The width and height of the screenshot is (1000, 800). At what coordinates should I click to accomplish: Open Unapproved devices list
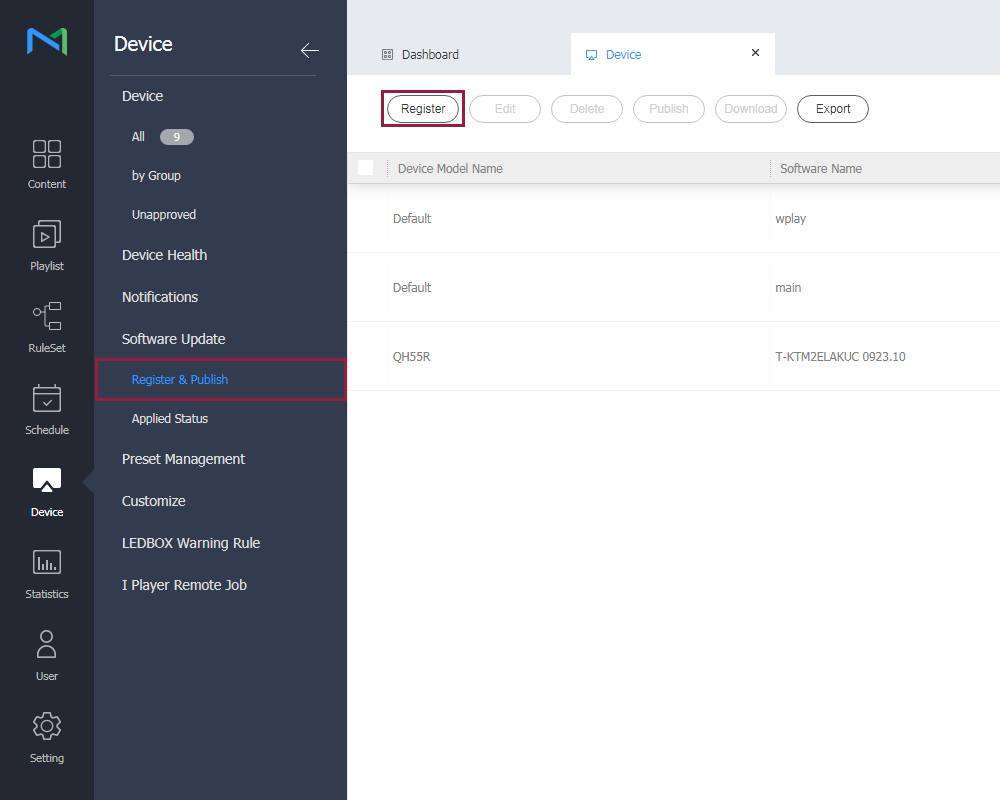click(x=164, y=215)
